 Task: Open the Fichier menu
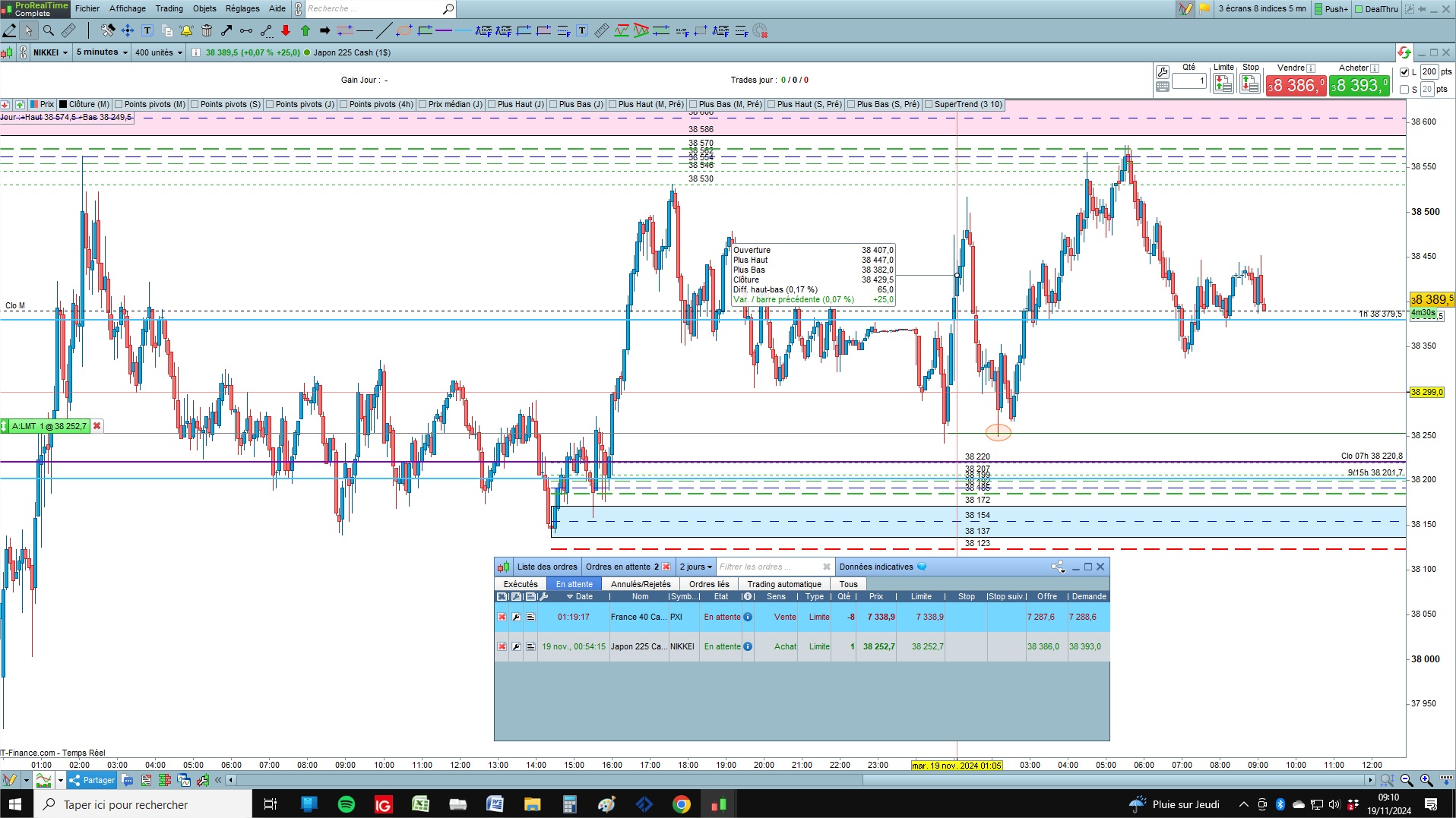(87, 9)
